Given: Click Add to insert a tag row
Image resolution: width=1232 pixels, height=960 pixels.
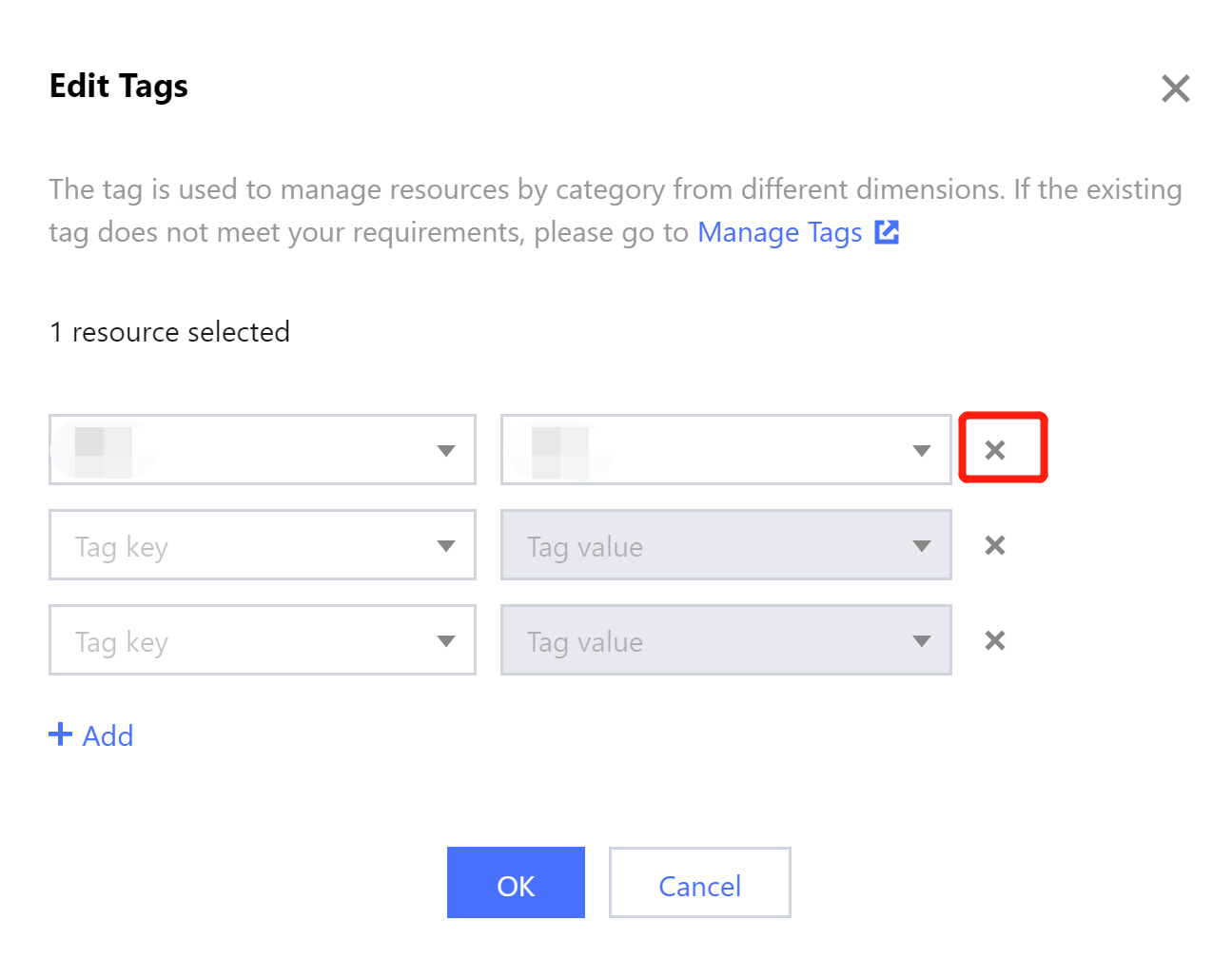Looking at the screenshot, I should (107, 735).
